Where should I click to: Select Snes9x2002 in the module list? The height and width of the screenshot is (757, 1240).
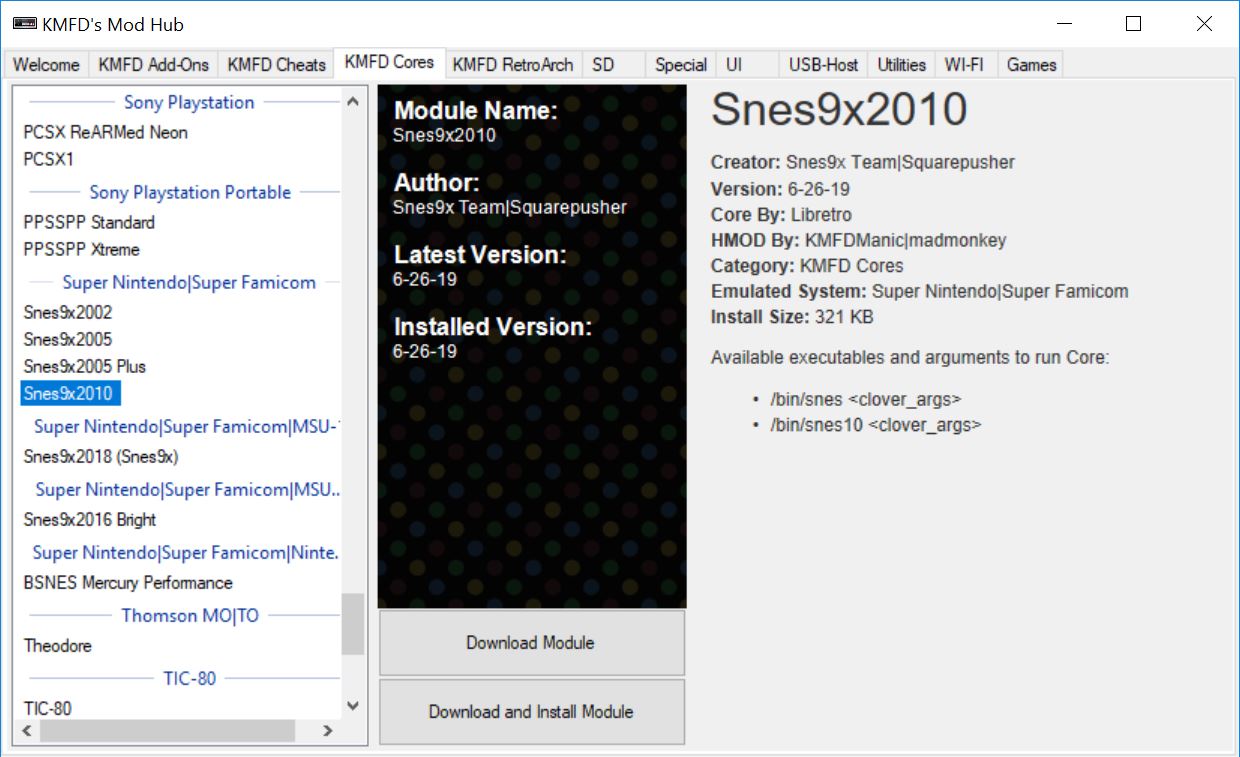pyautogui.click(x=68, y=312)
